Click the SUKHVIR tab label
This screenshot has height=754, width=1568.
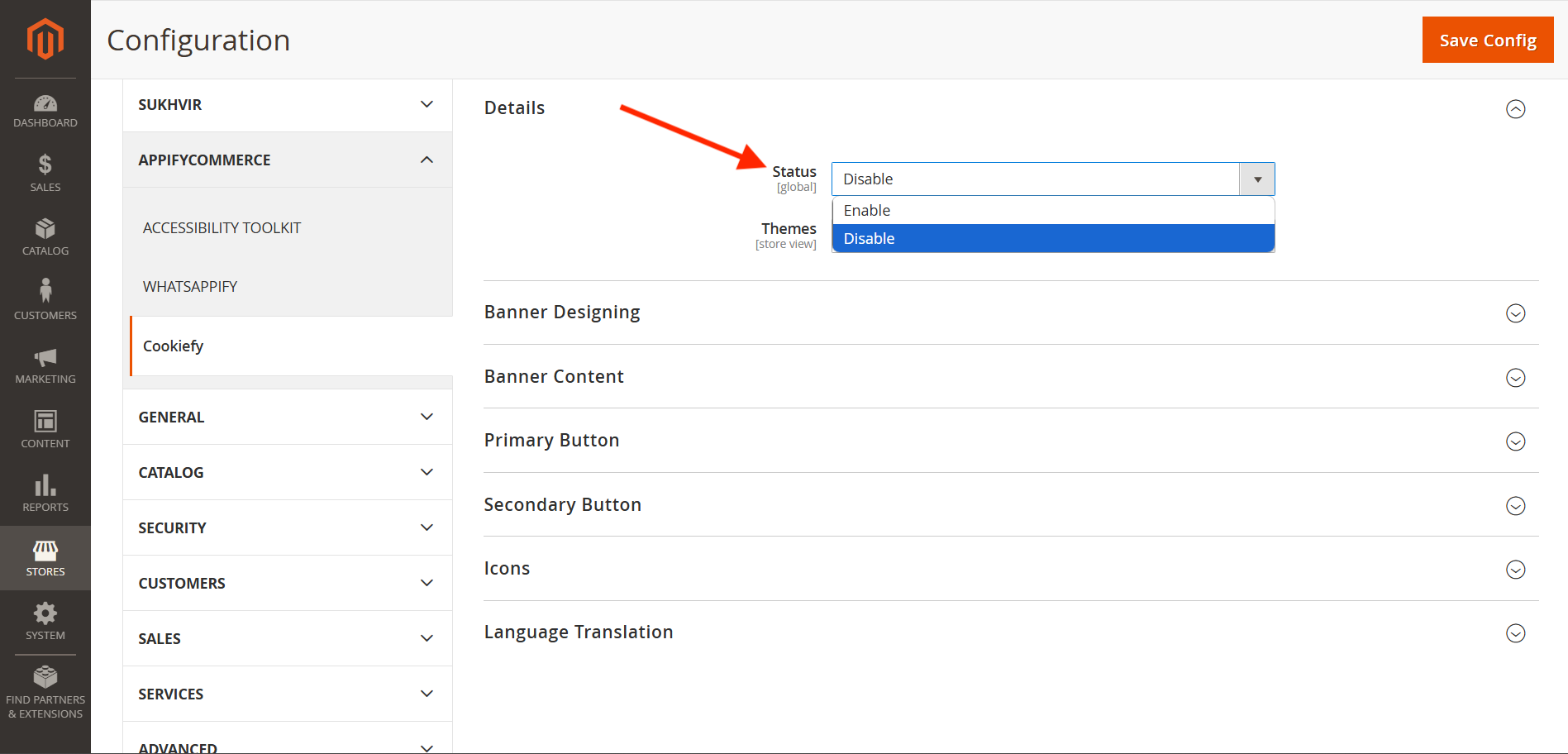point(170,105)
